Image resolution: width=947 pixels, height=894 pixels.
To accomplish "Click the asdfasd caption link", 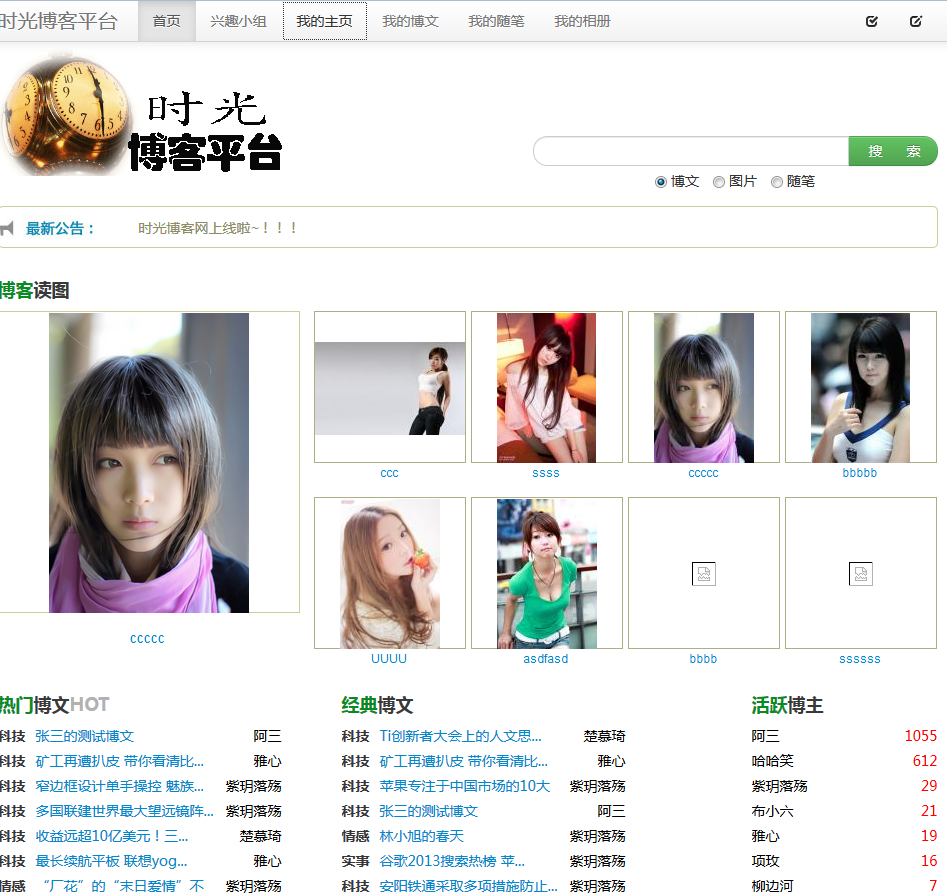I will pos(546,658).
